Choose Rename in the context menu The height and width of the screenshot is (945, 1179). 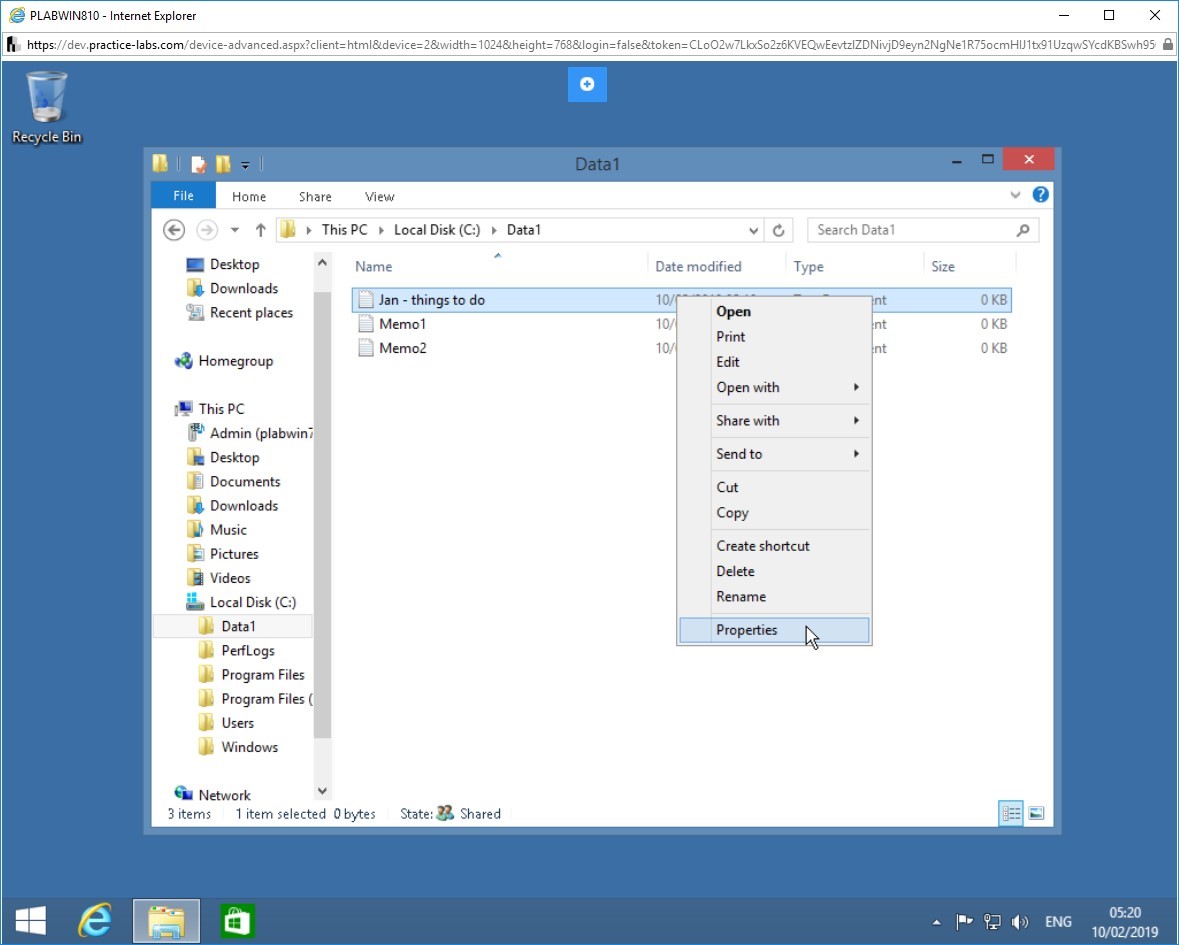(774, 597)
